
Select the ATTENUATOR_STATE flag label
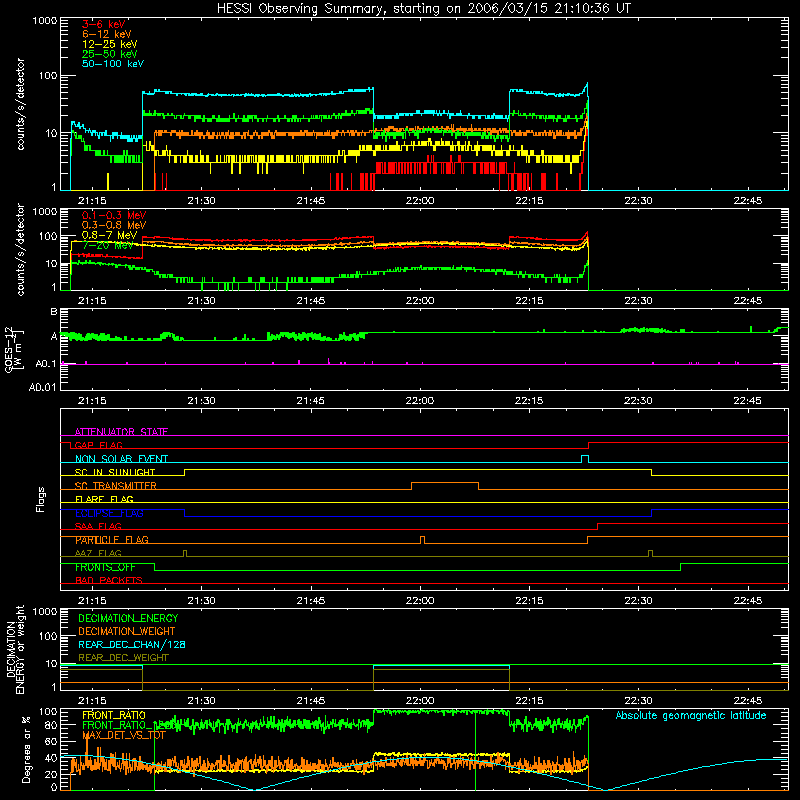click(121, 432)
